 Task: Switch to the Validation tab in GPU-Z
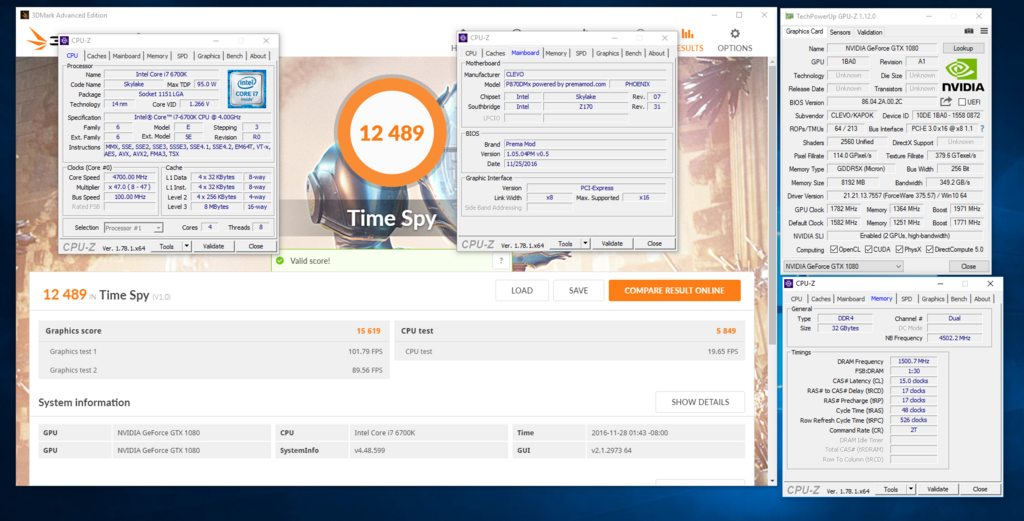pos(869,32)
